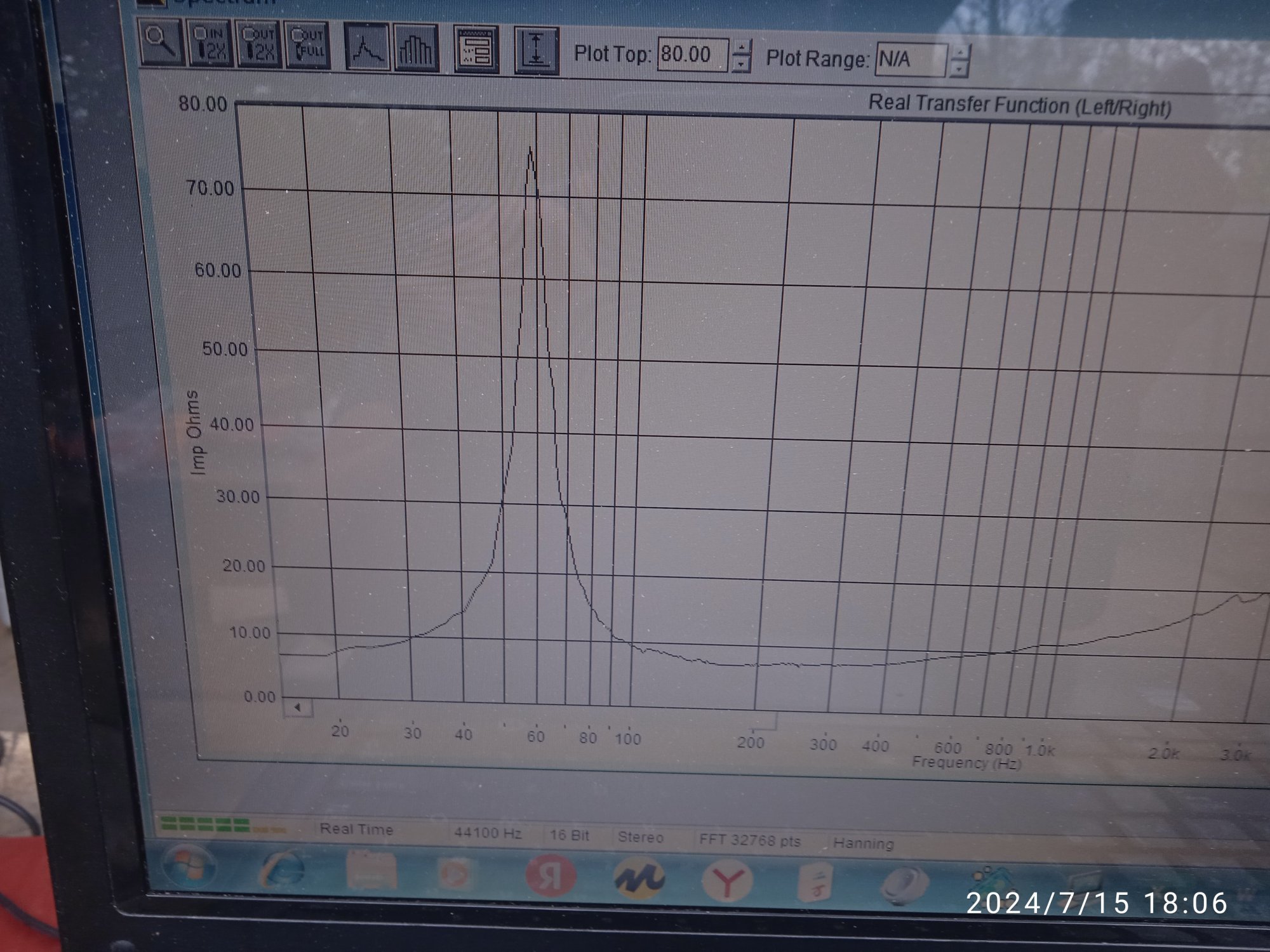The image size is (1270, 952).
Task: Switch to line plot view
Action: point(367,47)
